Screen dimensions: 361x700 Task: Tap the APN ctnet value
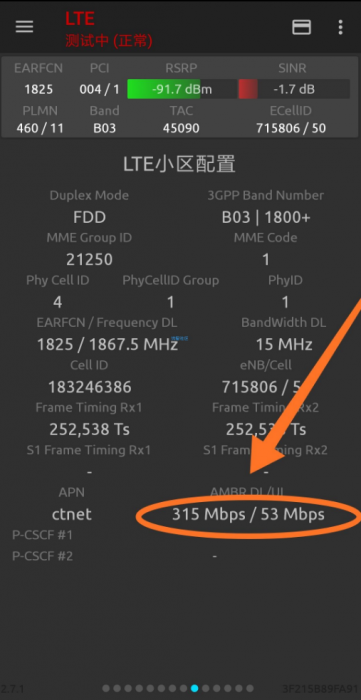pos(72,514)
